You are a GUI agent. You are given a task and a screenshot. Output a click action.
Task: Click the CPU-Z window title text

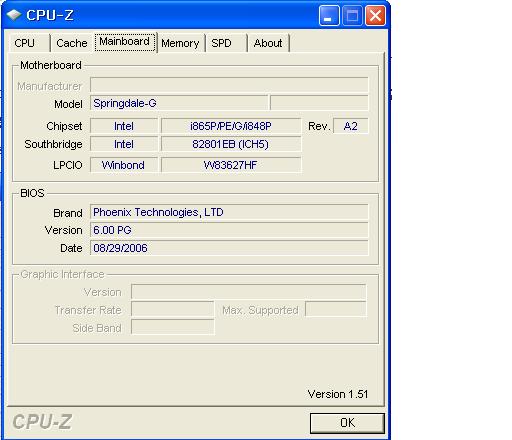[50, 15]
